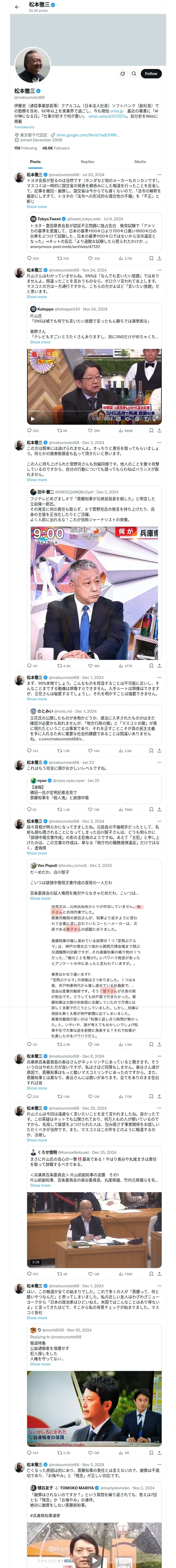Reply to the Nov 24 post
176x1568 pixels.
[x=32, y=431]
